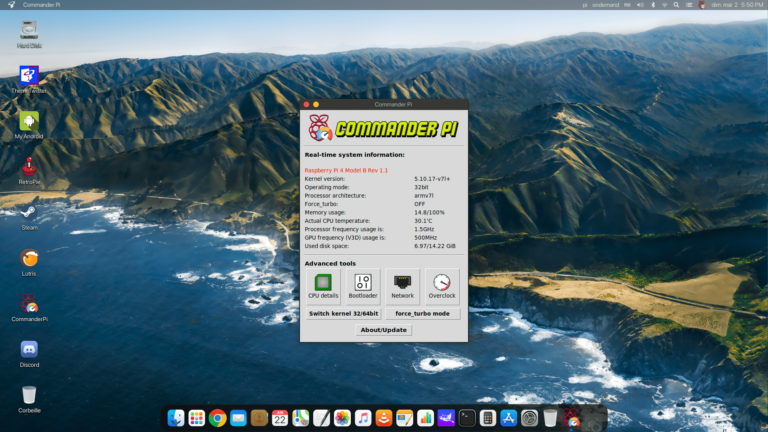Open Finder in the dock
The width and height of the screenshot is (768, 432).
click(x=175, y=418)
